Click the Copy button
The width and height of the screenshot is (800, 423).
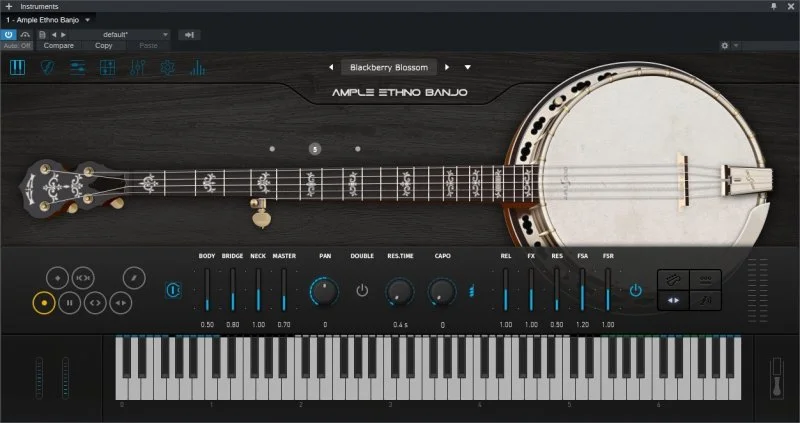pyautogui.click(x=104, y=45)
